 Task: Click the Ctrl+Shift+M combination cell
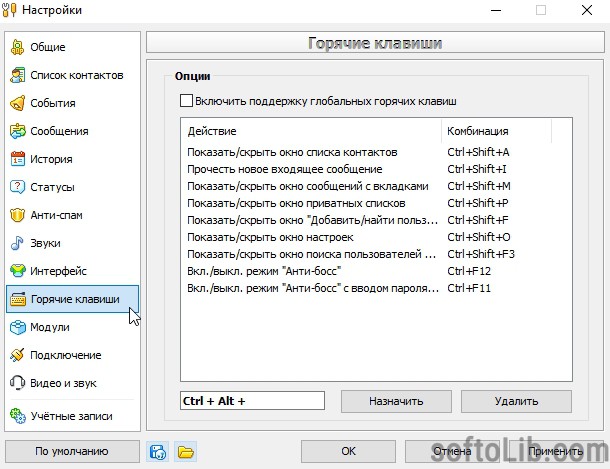pyautogui.click(x=479, y=186)
